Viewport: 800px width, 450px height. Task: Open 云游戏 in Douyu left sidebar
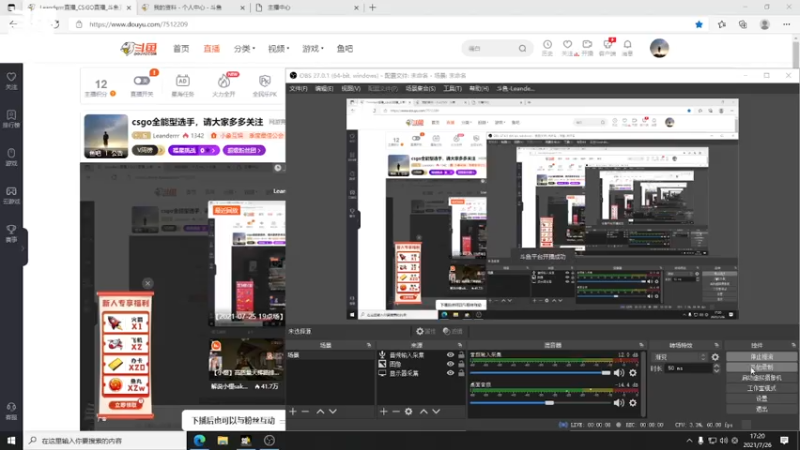(11, 195)
